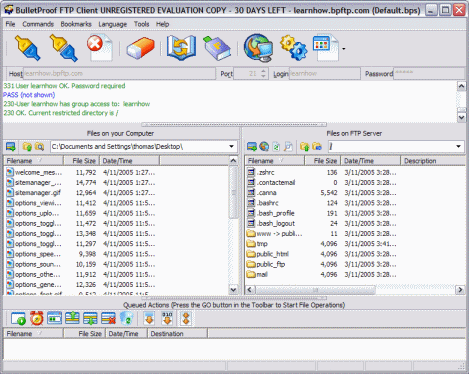Expand the local path dropdown for Desktop

coord(231,146)
